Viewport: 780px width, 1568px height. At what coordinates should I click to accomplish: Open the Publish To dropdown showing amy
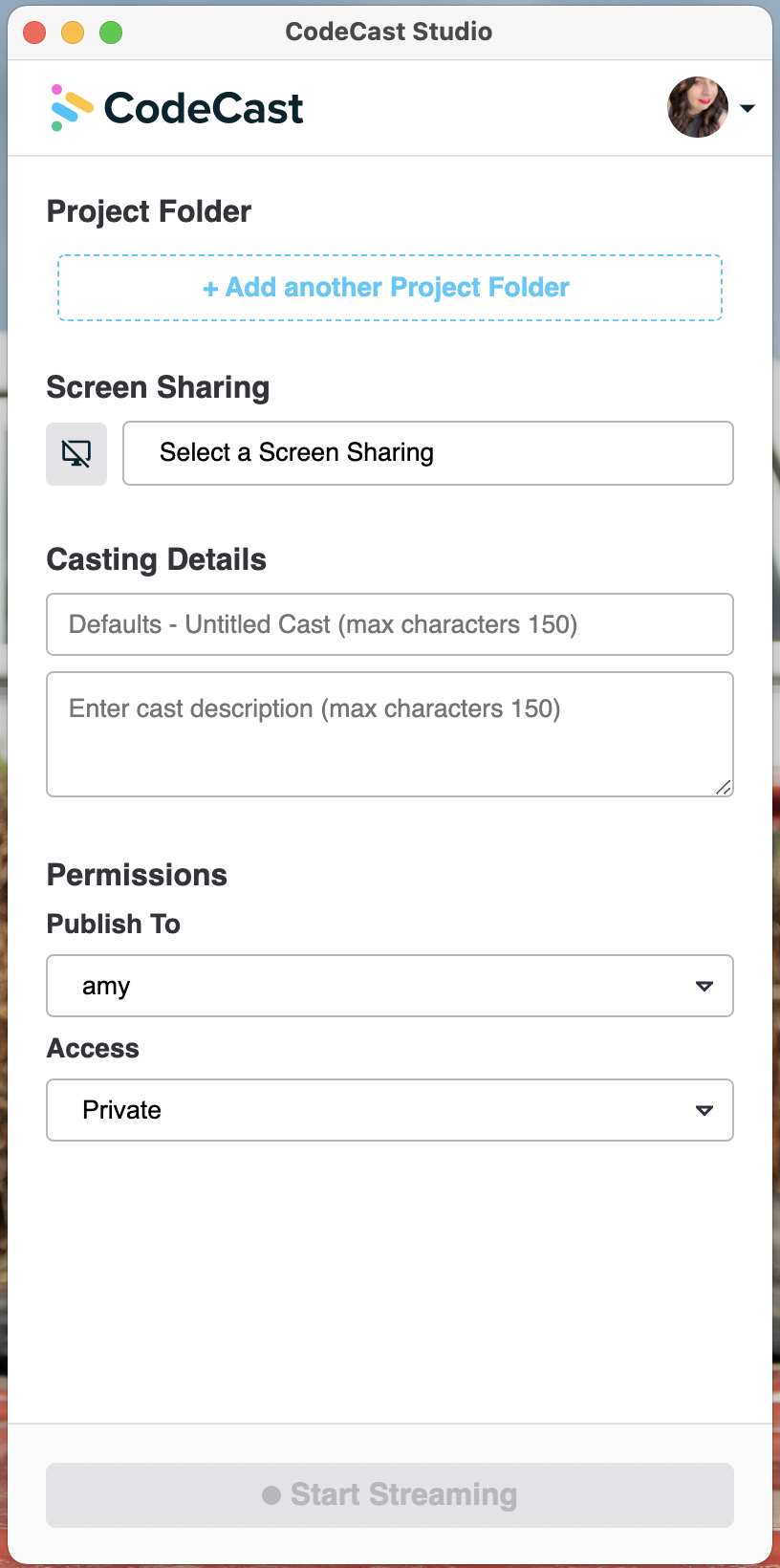click(x=390, y=986)
